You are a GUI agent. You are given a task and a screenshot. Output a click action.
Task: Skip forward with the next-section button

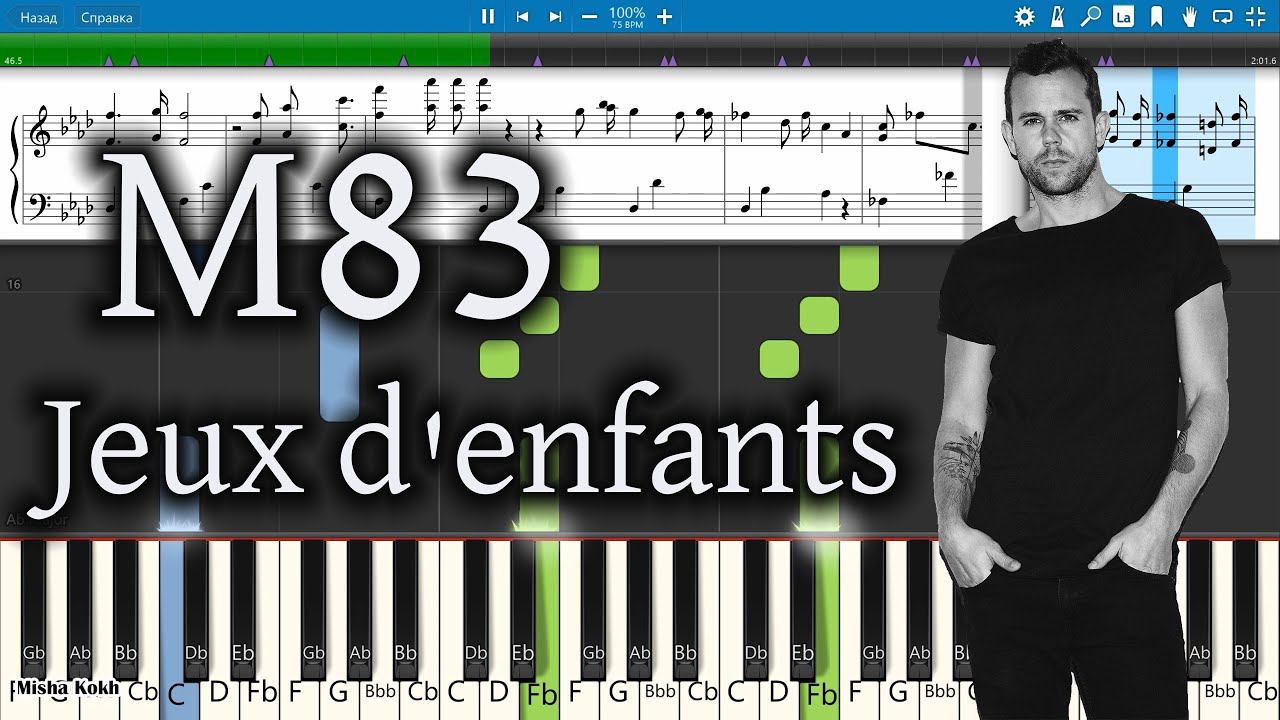pyautogui.click(x=555, y=16)
